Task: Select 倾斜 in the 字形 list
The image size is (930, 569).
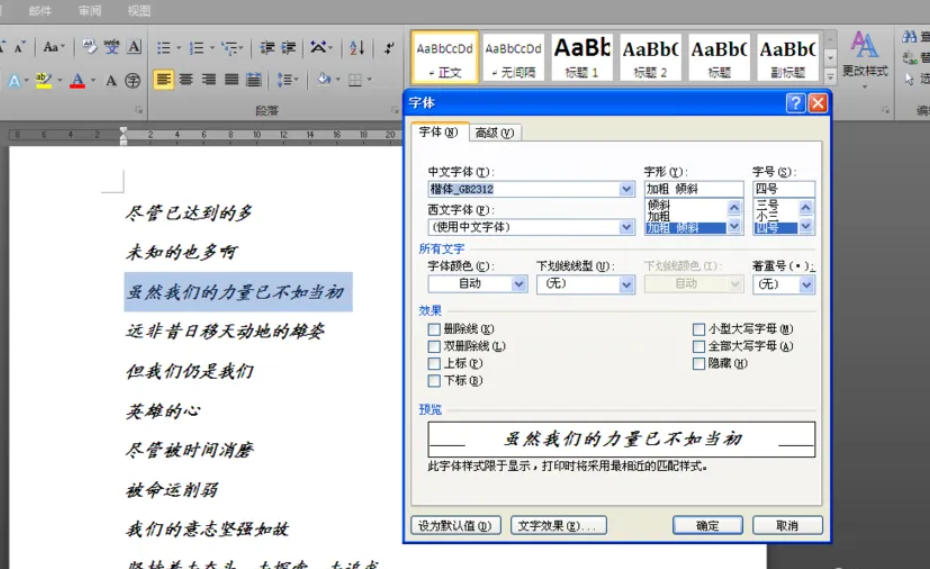Action: click(x=659, y=205)
